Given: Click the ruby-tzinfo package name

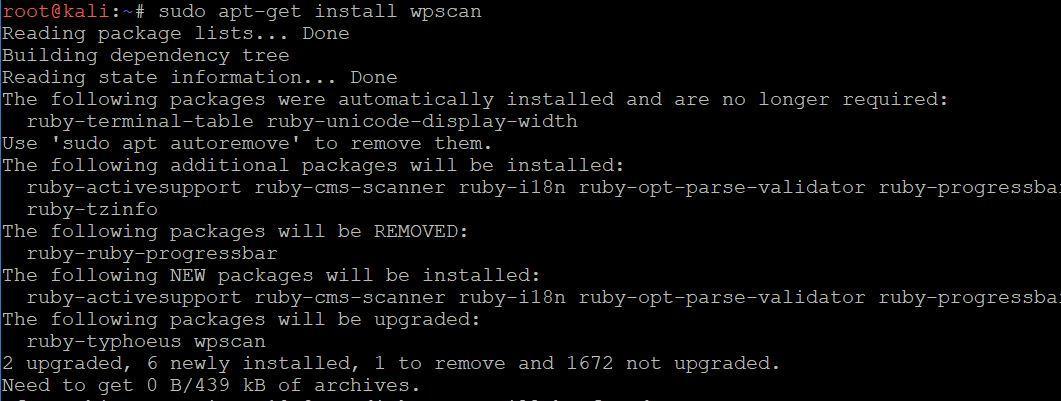Looking at the screenshot, I should [x=92, y=210].
